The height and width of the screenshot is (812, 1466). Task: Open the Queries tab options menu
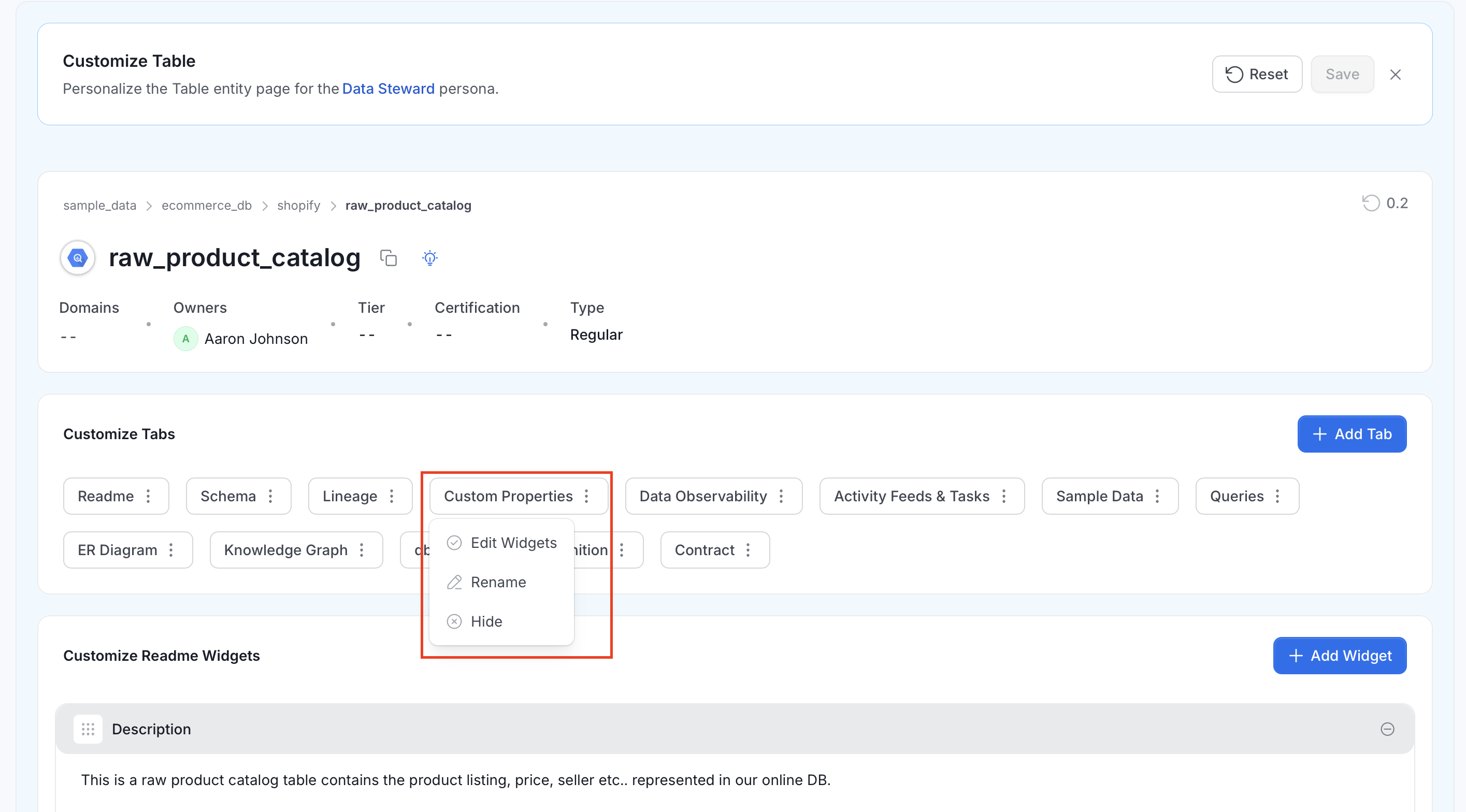[1278, 496]
